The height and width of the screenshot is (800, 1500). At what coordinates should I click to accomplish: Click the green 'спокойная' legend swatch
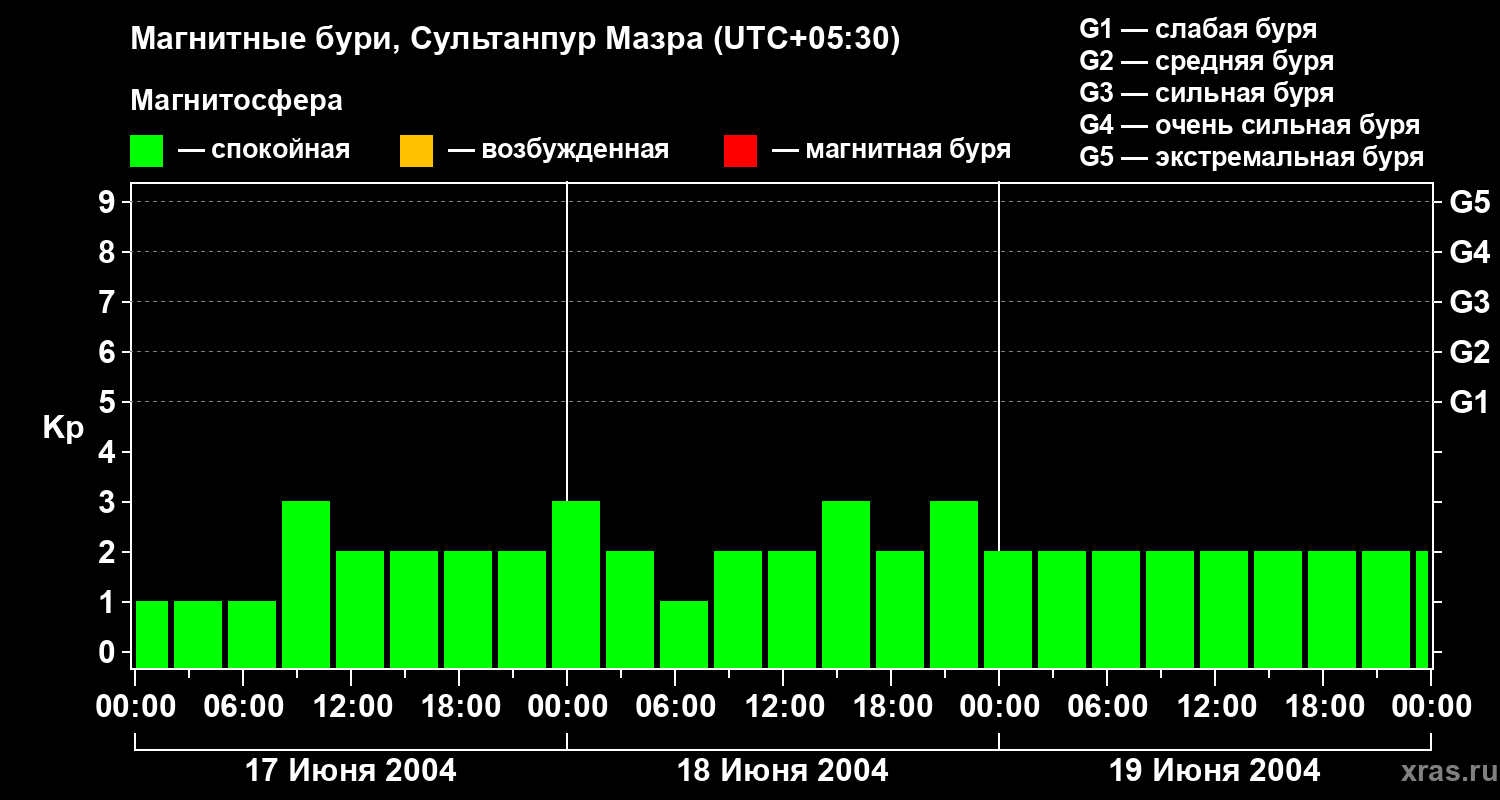pos(147,151)
